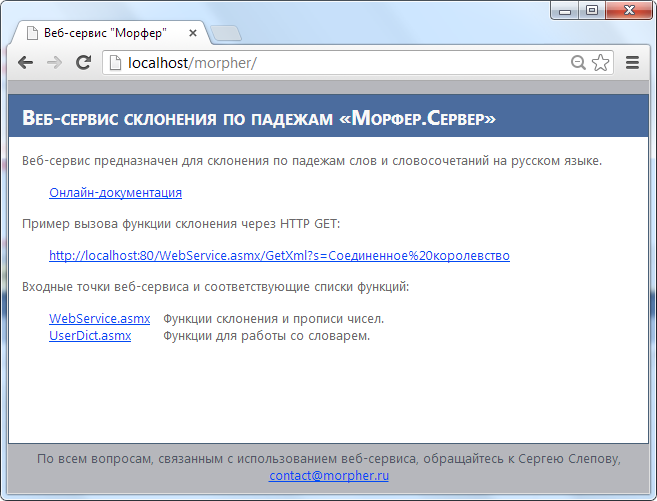Click the contact@morpher.ru email link

[x=329, y=476]
